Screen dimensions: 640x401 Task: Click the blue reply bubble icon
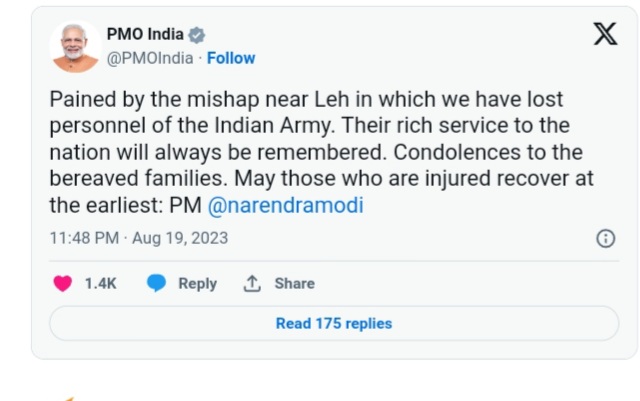156,283
